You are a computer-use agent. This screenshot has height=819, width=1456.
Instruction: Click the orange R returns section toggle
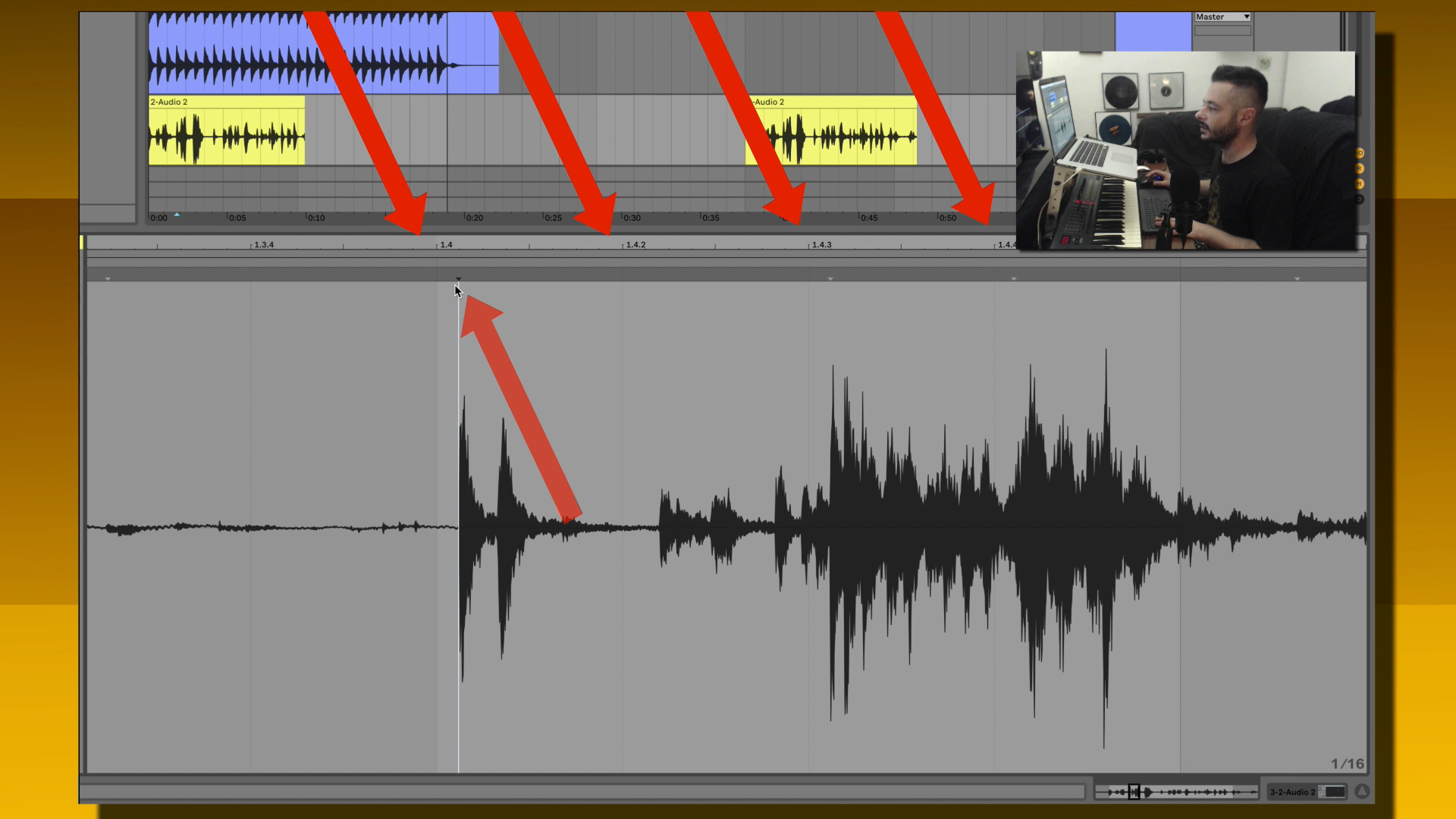pyautogui.click(x=1360, y=168)
